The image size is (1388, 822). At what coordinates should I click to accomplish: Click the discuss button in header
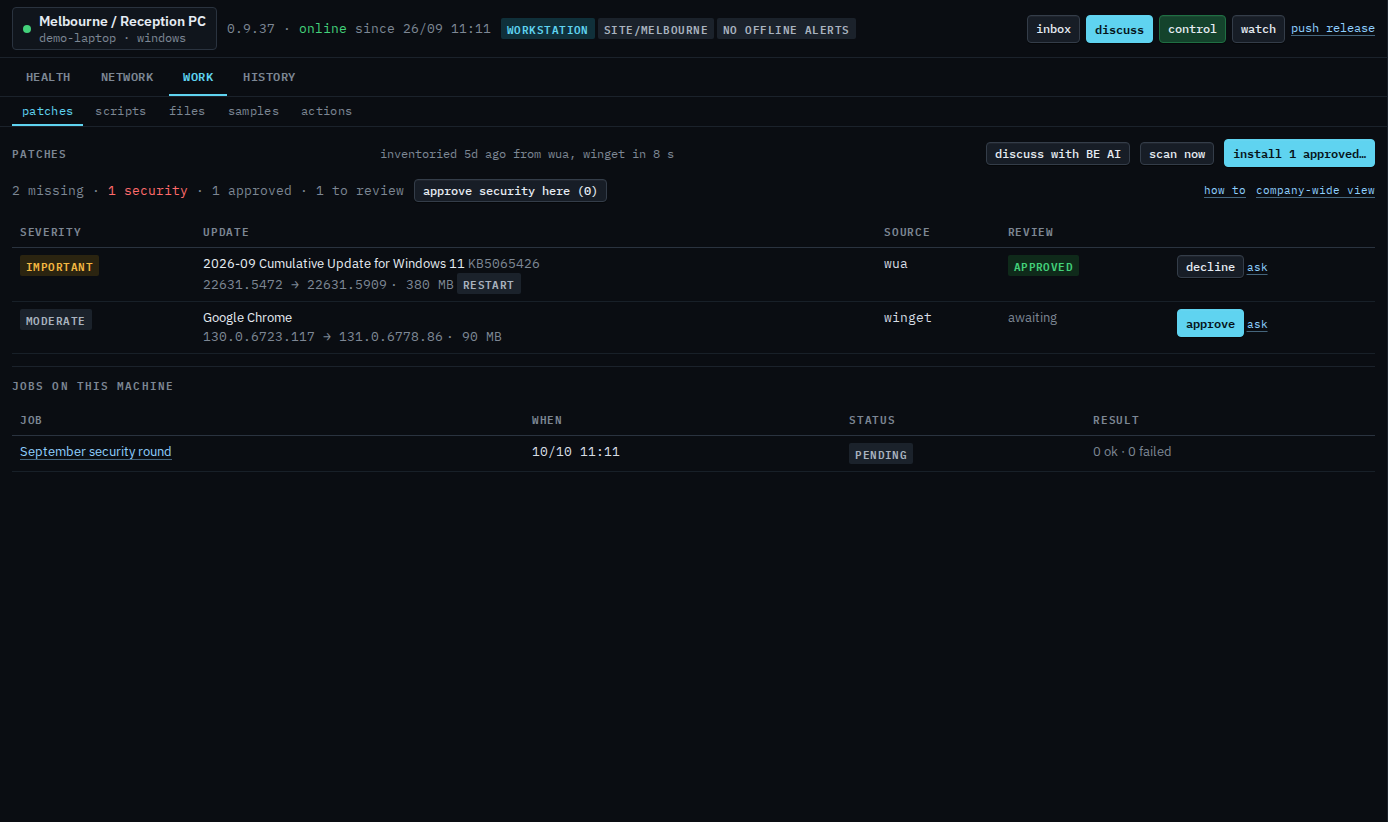pyautogui.click(x=1119, y=29)
